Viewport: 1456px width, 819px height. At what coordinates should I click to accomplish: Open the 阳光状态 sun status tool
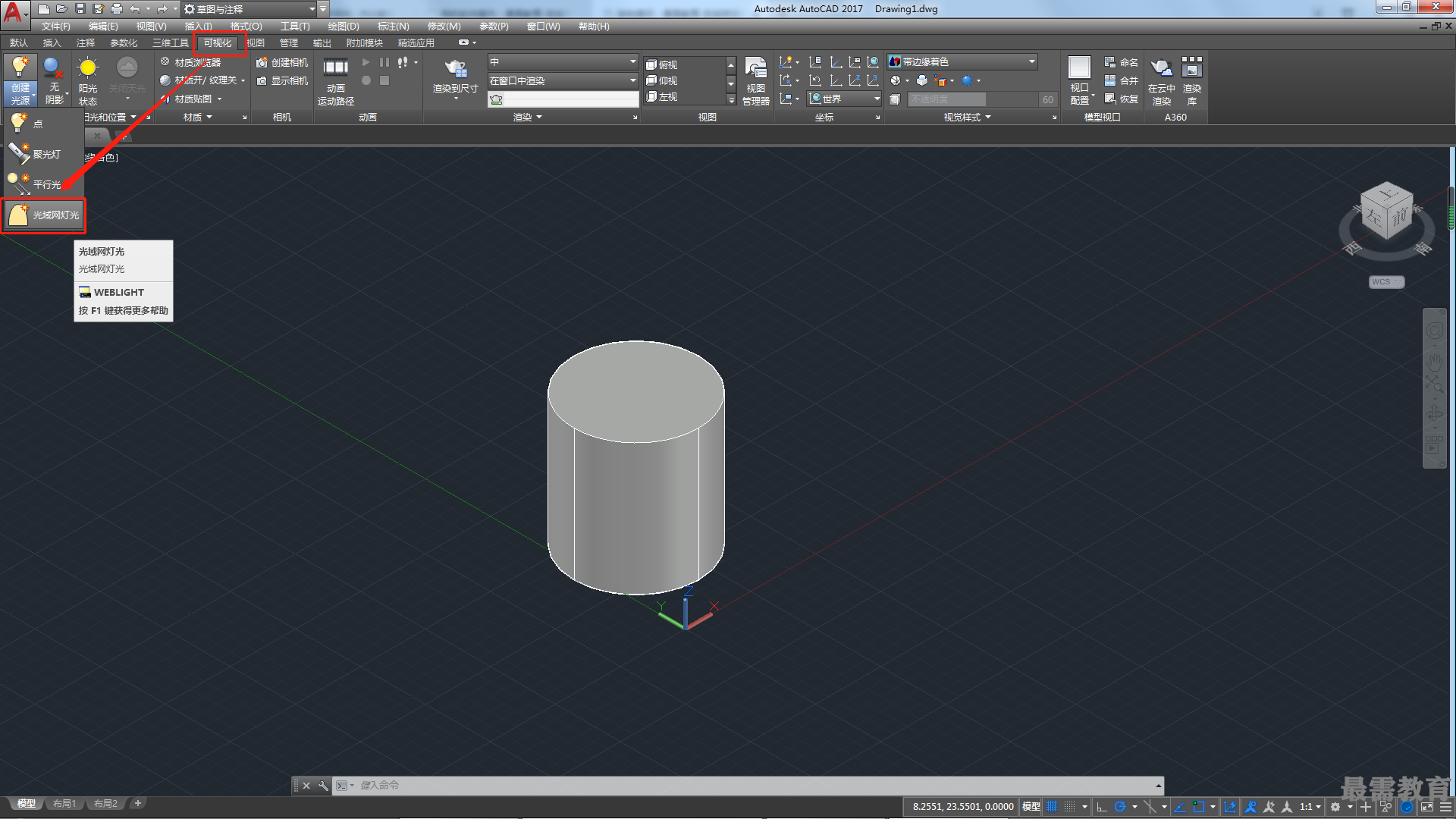[88, 80]
